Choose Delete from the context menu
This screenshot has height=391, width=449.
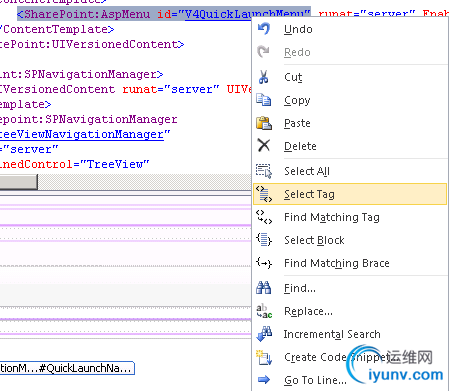click(x=350, y=146)
